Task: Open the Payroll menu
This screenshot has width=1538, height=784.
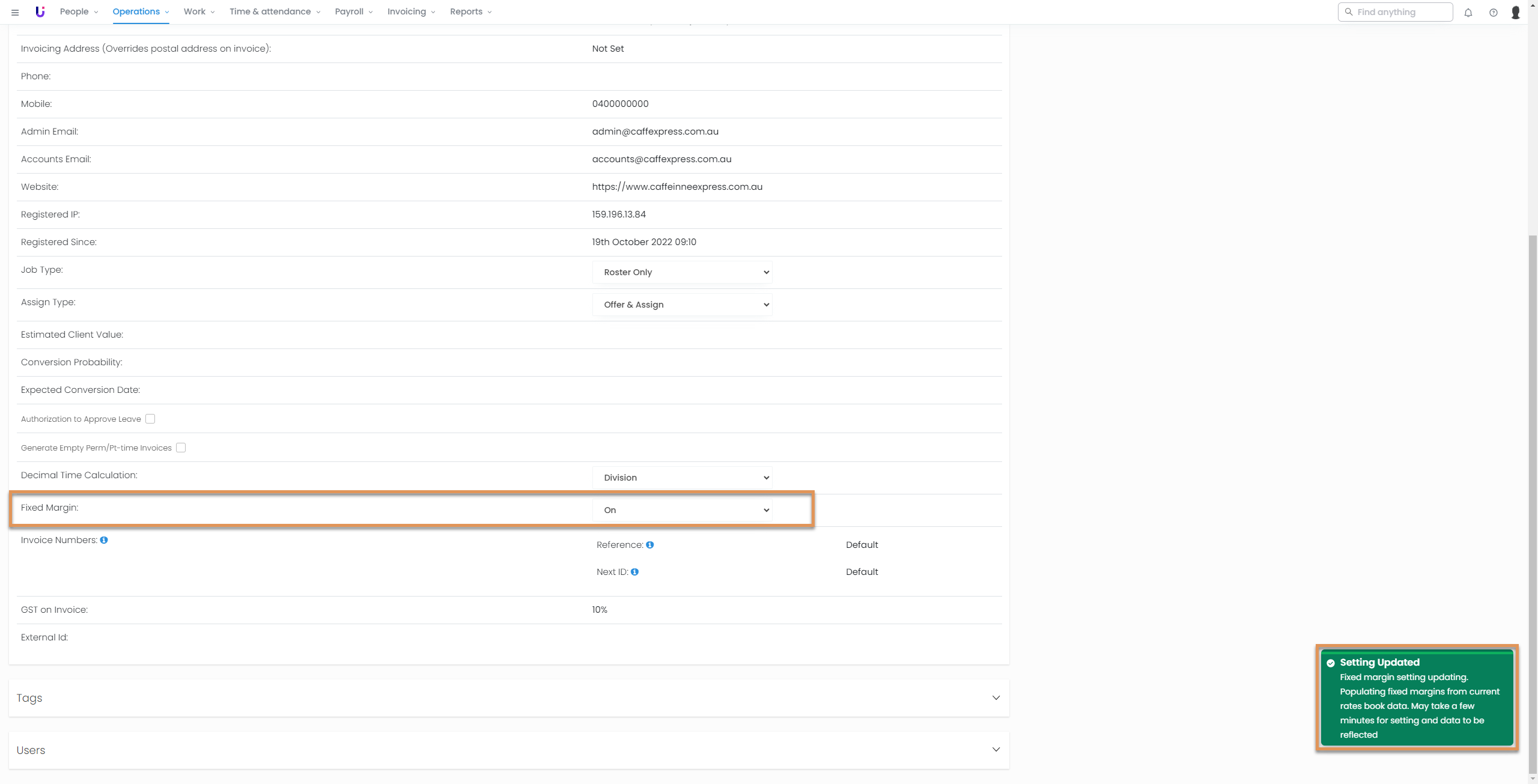Action: [x=353, y=11]
